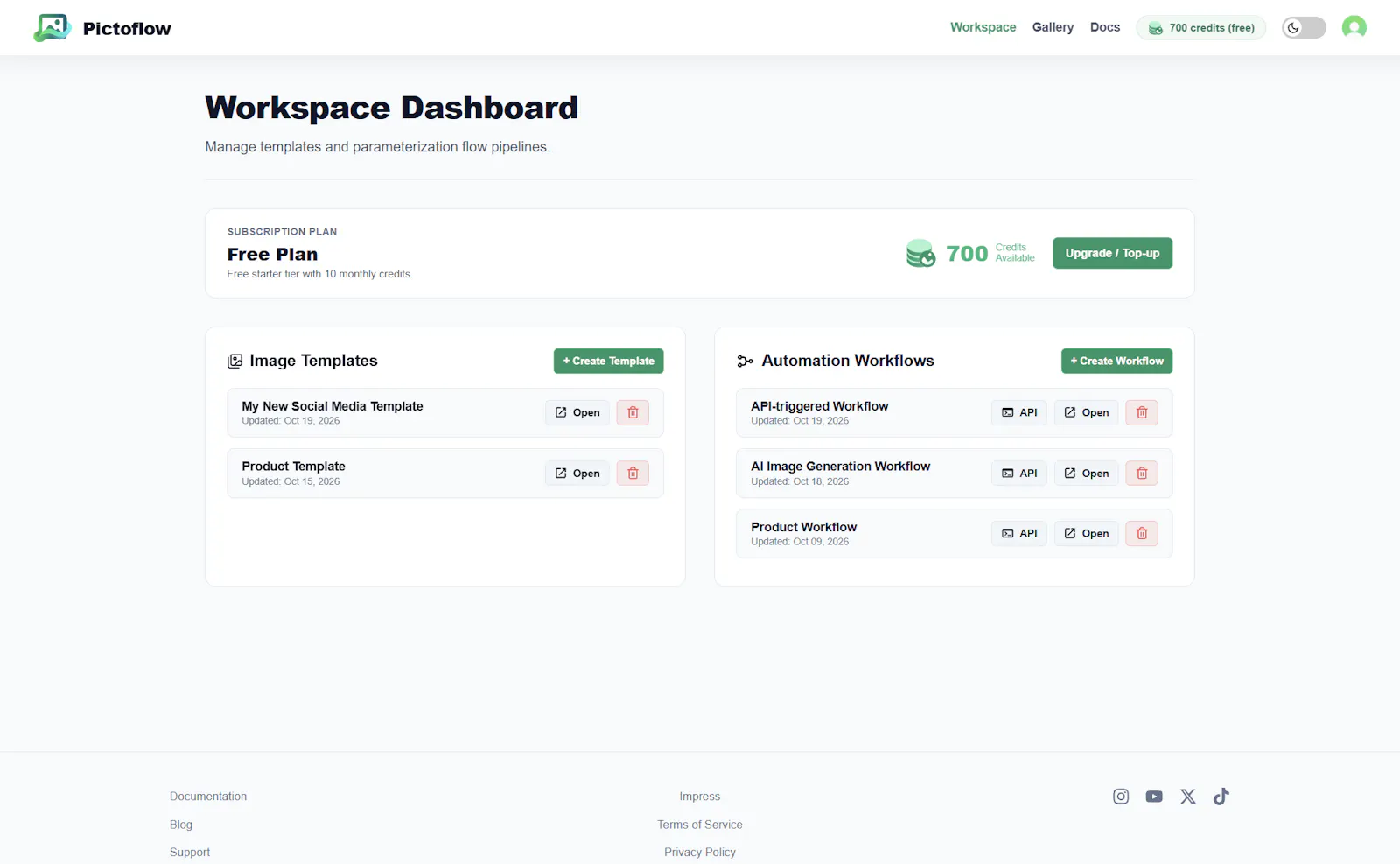Delete AI Image Generation Workflow

(1142, 474)
